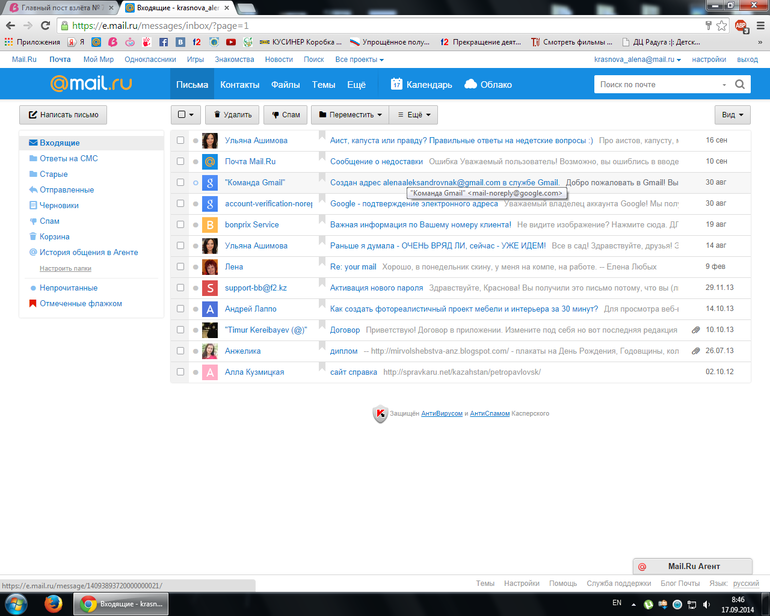Viewport: 770px width, 616px height.
Task: Open the select-all checkbox dropdown arrow
Action: (192, 115)
